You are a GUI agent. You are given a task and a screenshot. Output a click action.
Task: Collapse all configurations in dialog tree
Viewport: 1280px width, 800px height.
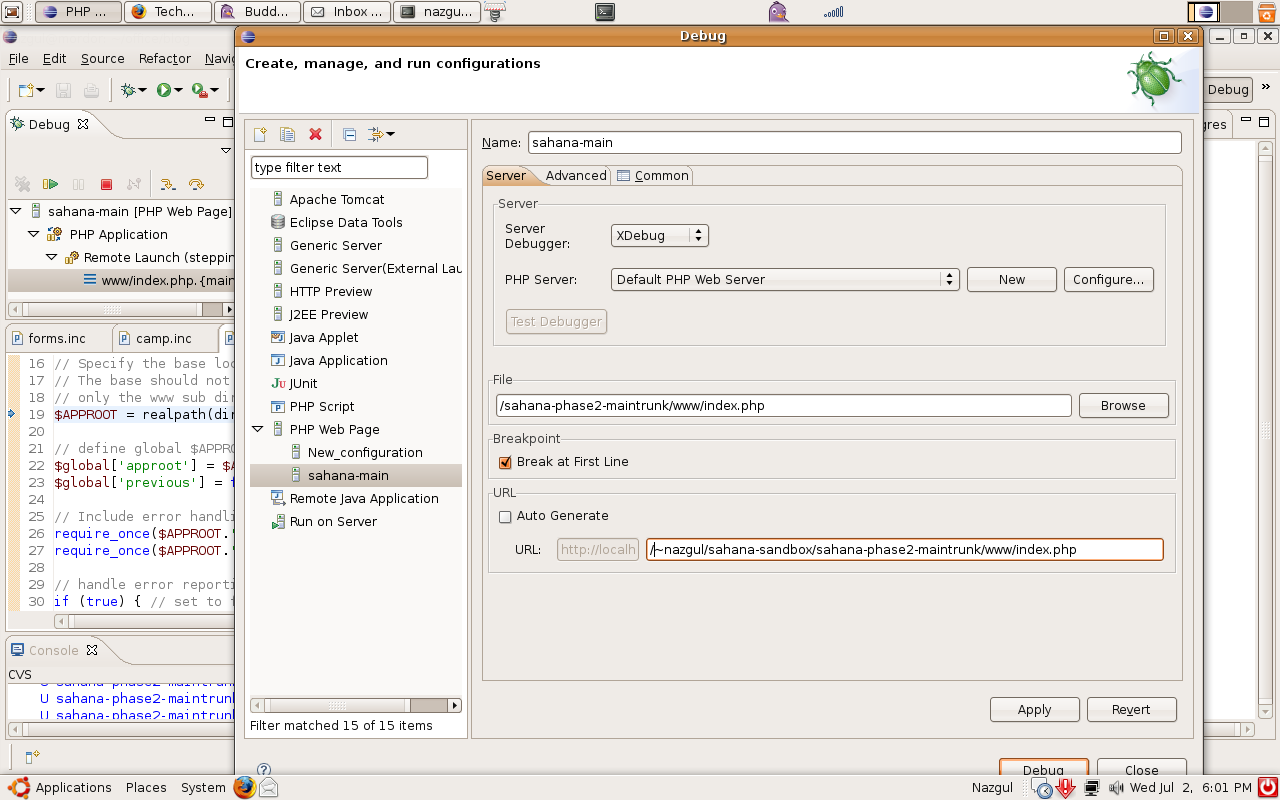(349, 134)
